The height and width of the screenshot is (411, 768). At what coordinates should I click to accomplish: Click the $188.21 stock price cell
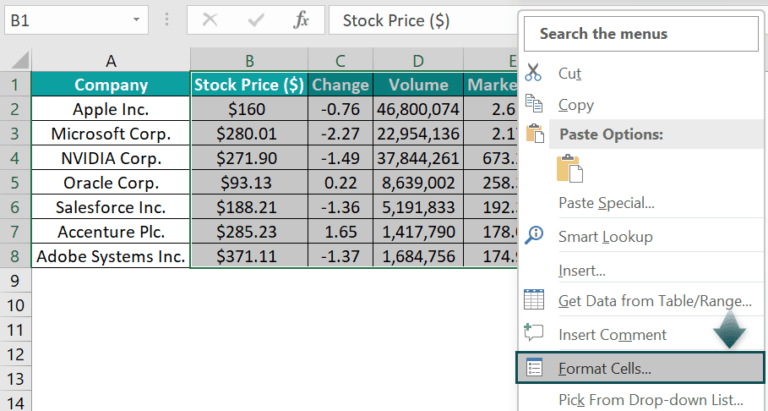pyautogui.click(x=249, y=207)
